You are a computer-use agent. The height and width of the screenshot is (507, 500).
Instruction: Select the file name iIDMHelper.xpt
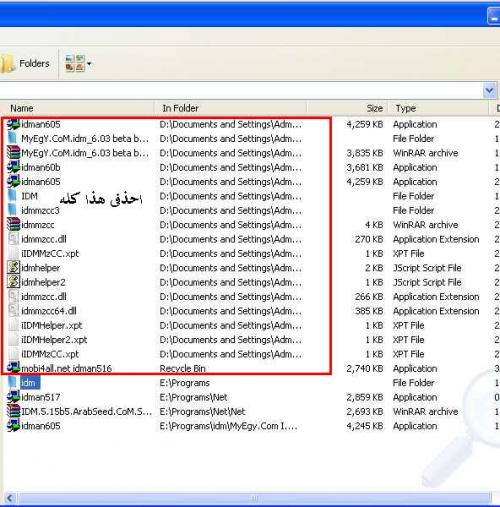[x=52, y=325]
